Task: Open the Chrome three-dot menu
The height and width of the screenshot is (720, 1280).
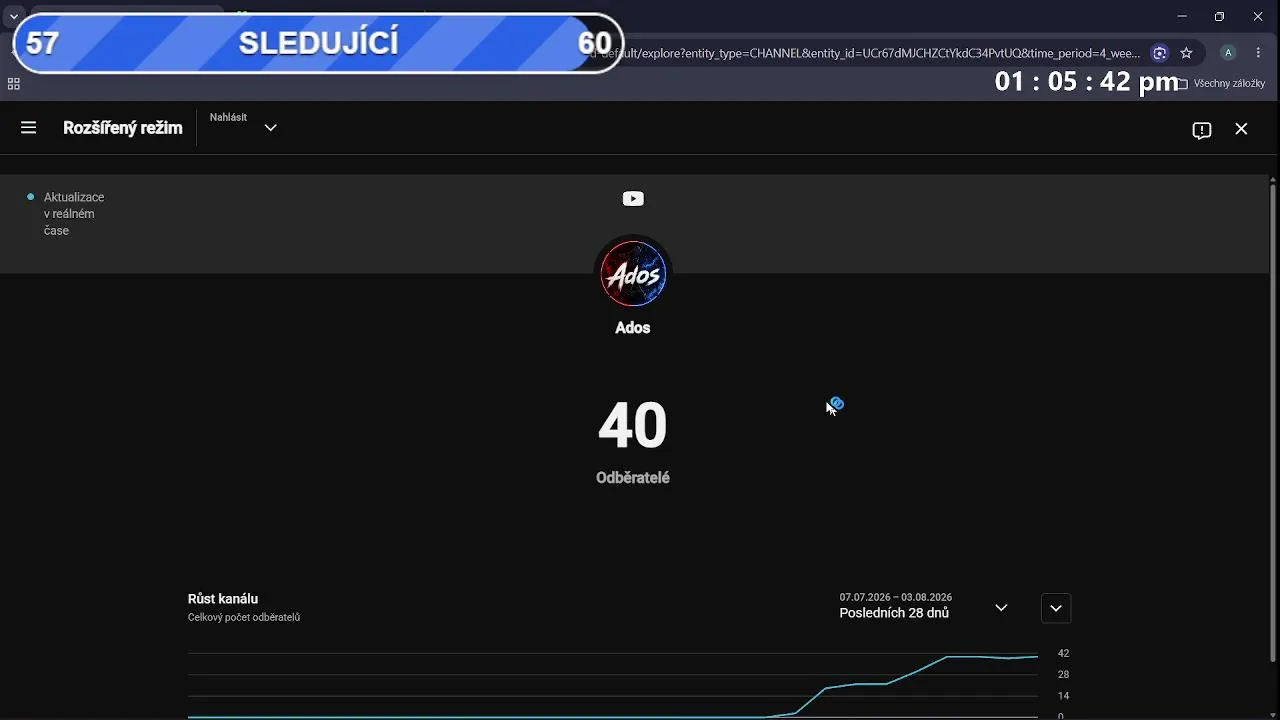Action: tap(1258, 53)
